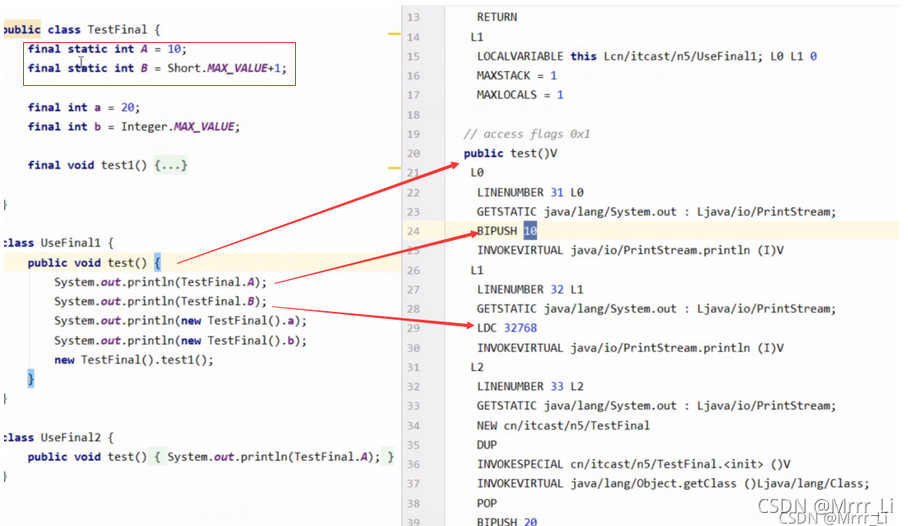Click the RETURN instruction on line 13

click(497, 17)
